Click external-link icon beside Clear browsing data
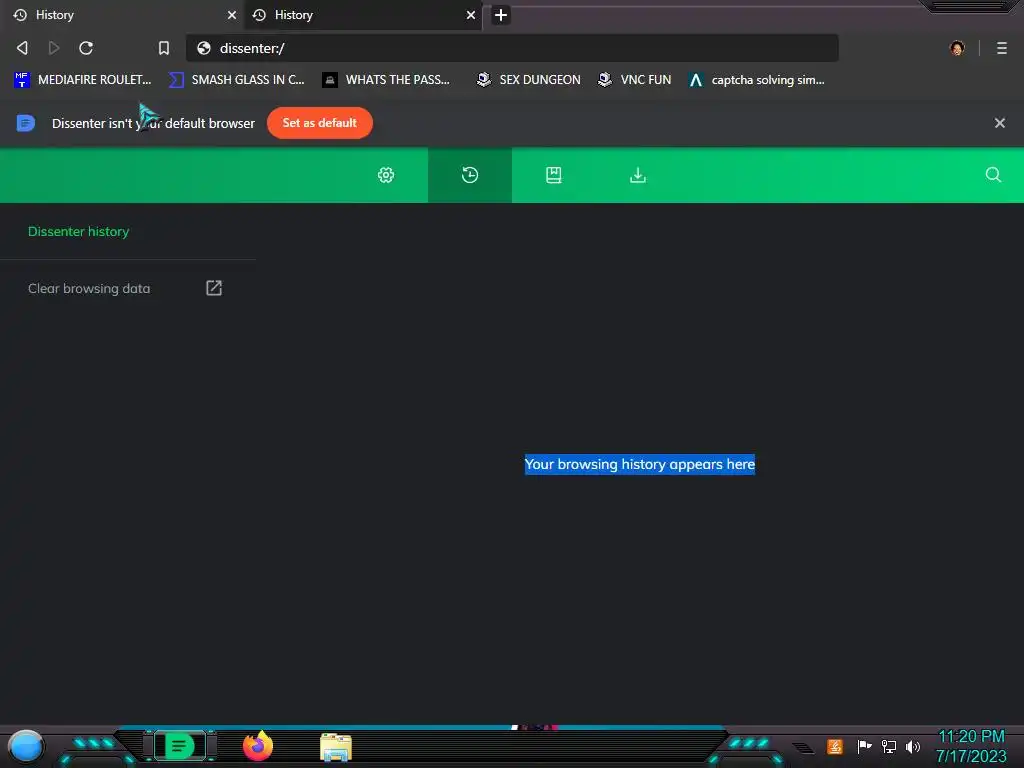Screen dimensions: 1024x768 pyautogui.click(x=214, y=288)
